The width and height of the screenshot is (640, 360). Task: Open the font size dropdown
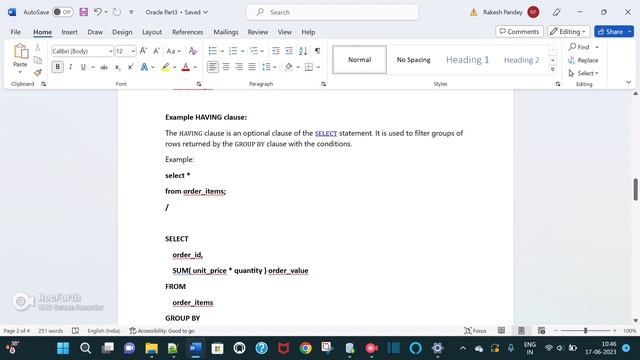[x=133, y=51]
